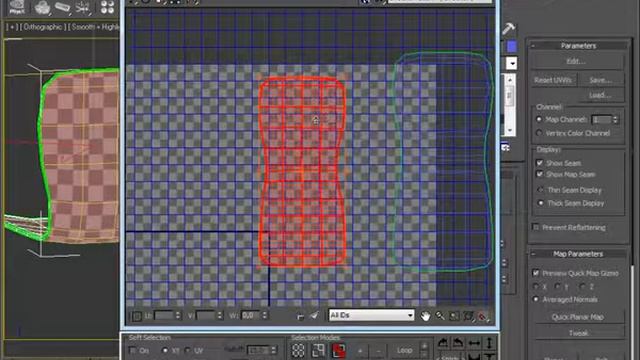Select the Map Channel radio button

[x=539, y=119]
